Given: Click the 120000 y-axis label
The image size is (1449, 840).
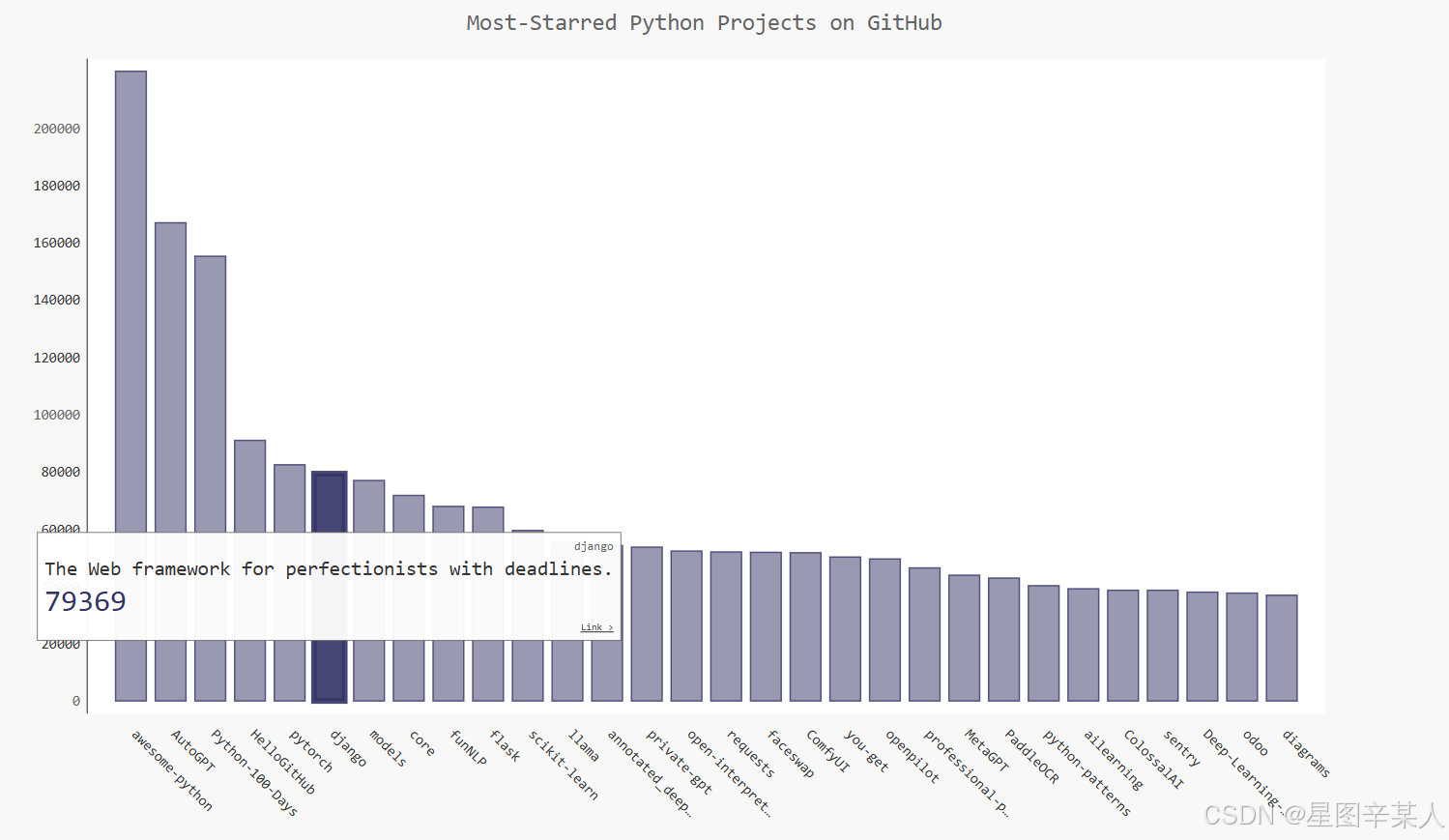Looking at the screenshot, I should pos(57,358).
